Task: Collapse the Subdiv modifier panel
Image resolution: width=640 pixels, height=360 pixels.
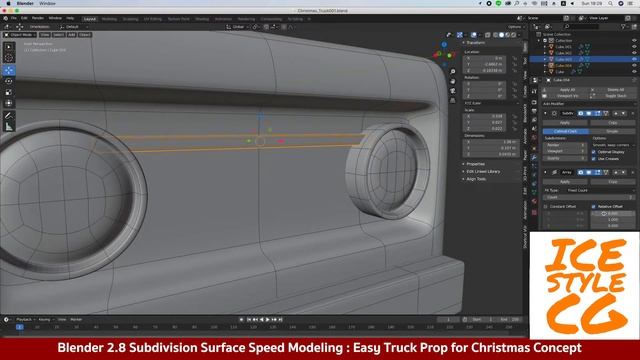Action: click(546, 113)
